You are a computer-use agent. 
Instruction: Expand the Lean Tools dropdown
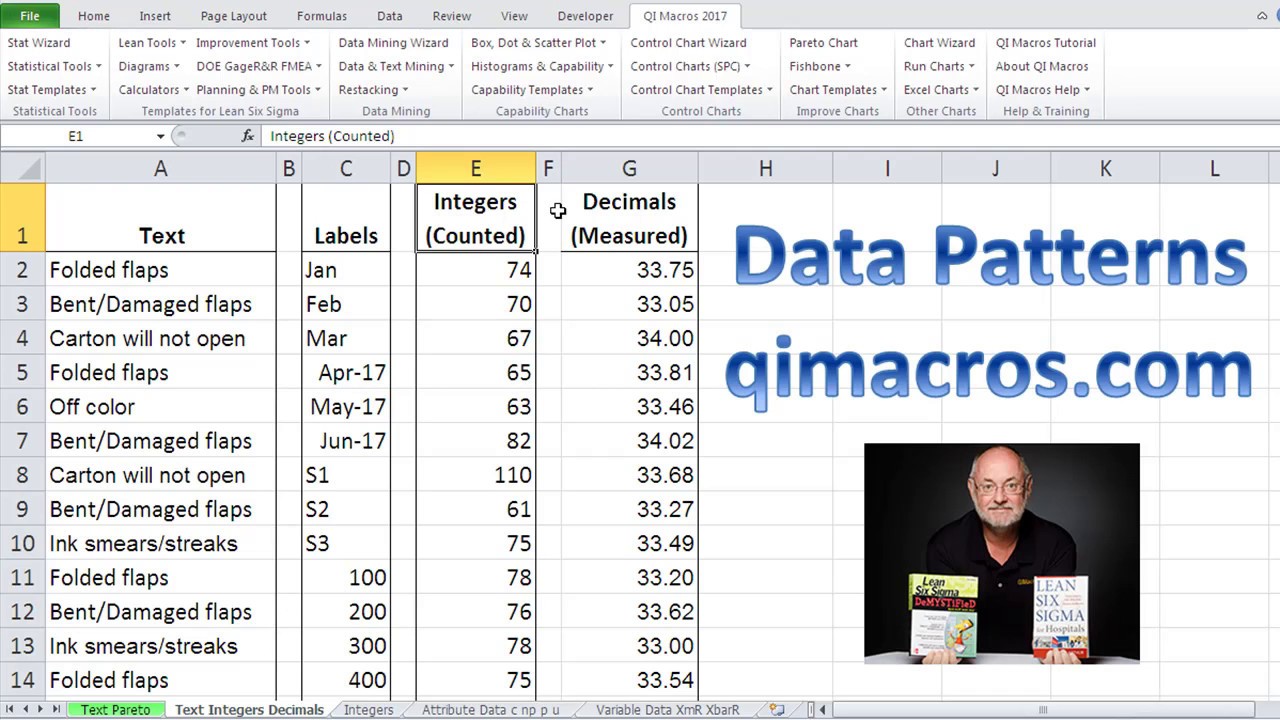[x=152, y=43]
